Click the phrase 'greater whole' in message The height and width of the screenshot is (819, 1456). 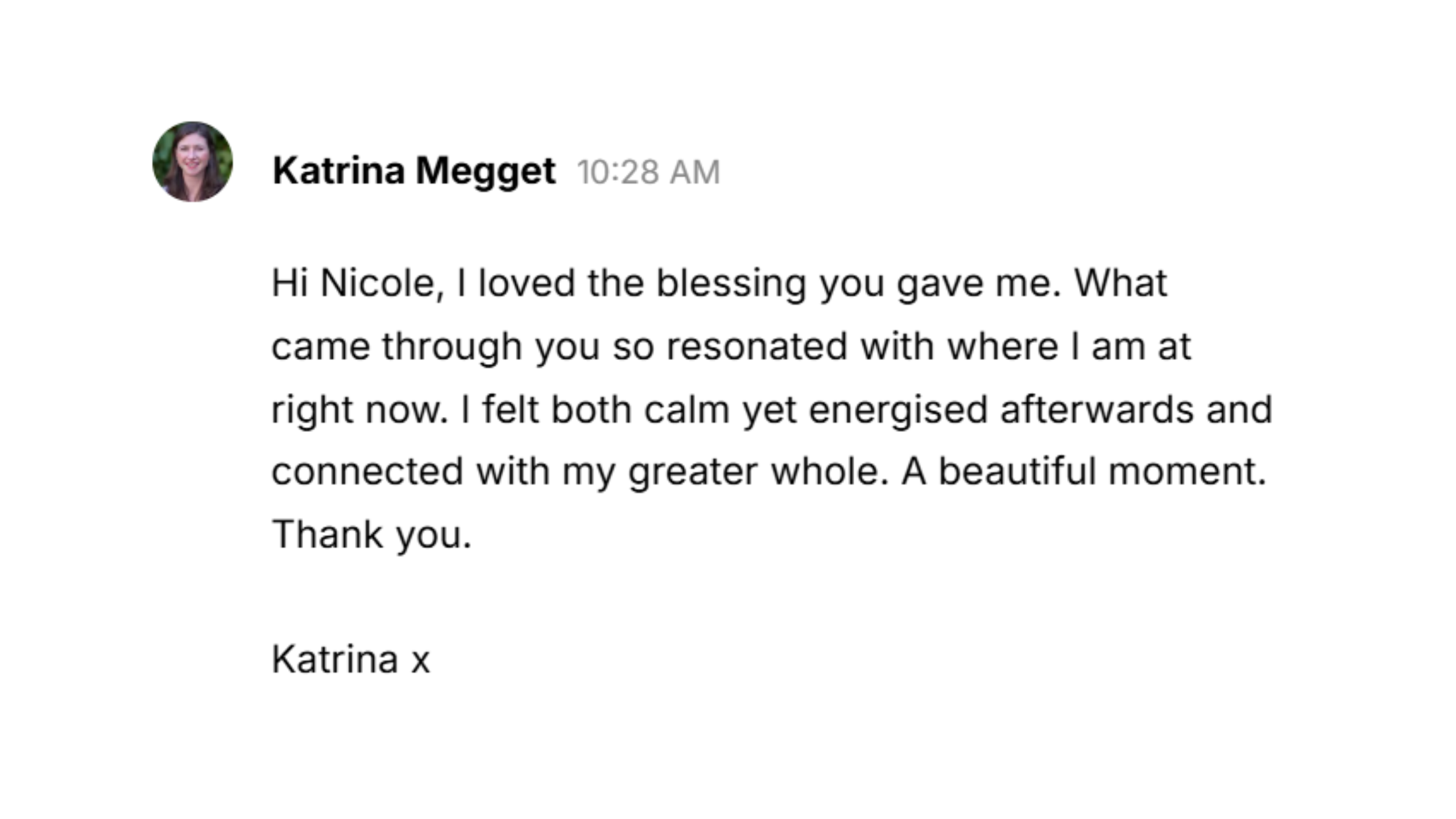tap(758, 471)
